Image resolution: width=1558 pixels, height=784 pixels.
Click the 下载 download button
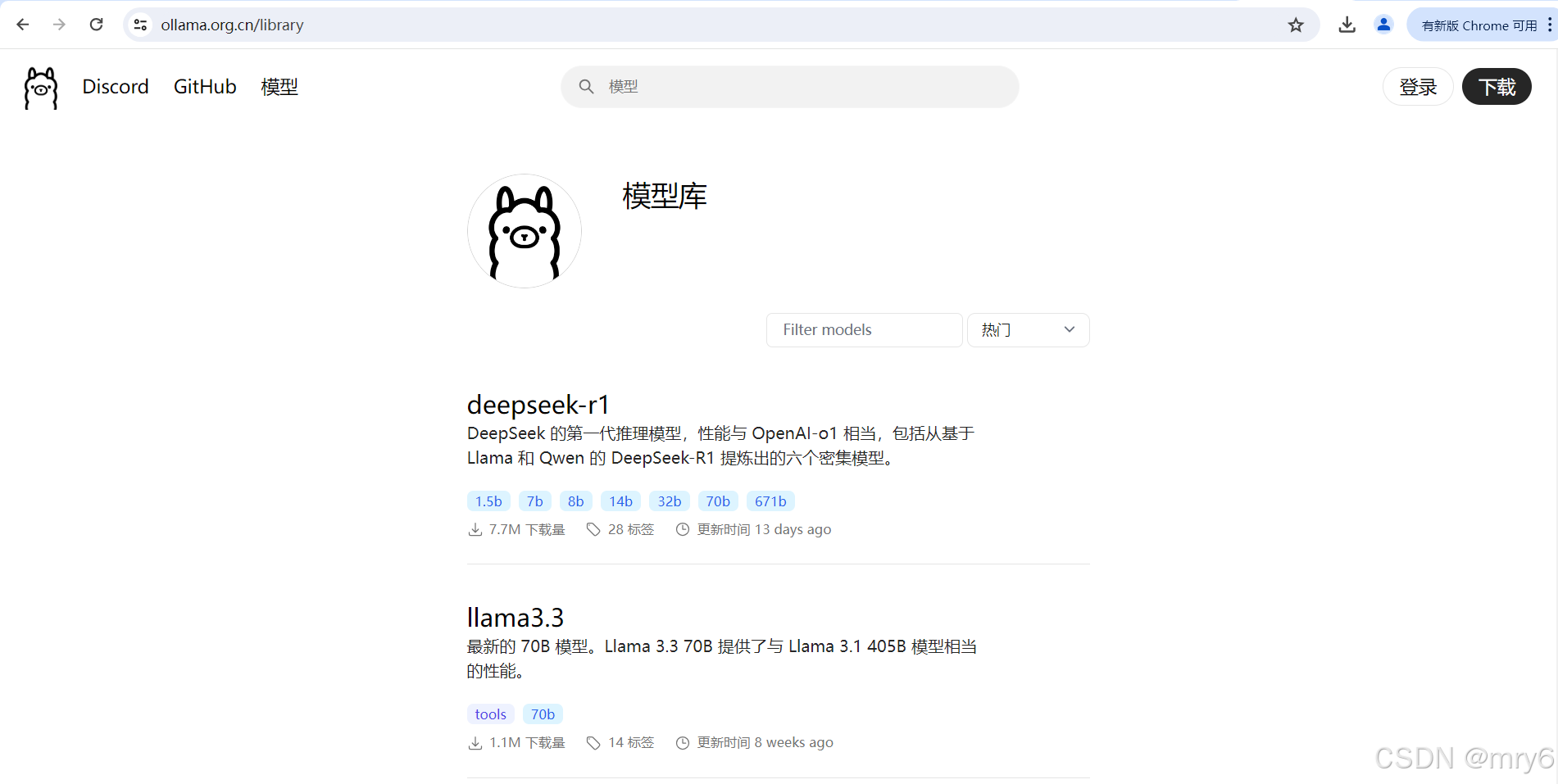(1497, 87)
